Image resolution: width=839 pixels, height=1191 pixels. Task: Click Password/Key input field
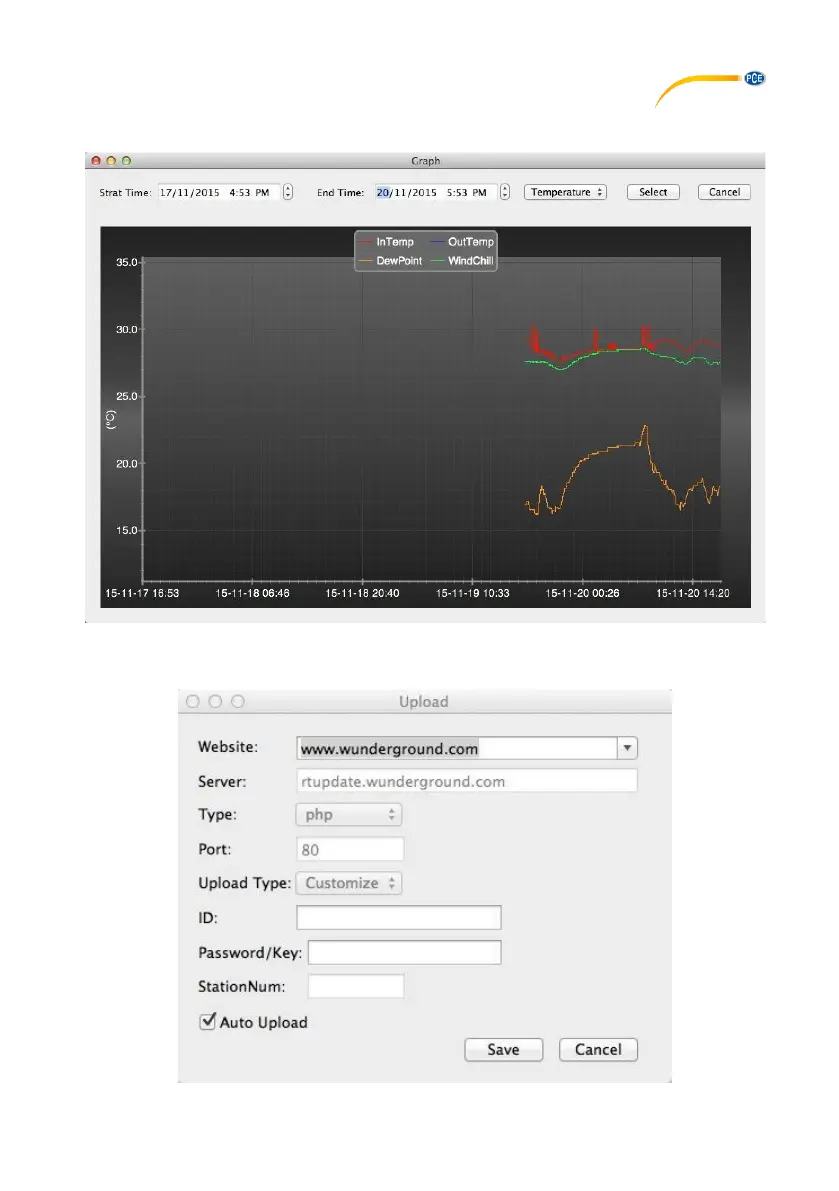[405, 952]
